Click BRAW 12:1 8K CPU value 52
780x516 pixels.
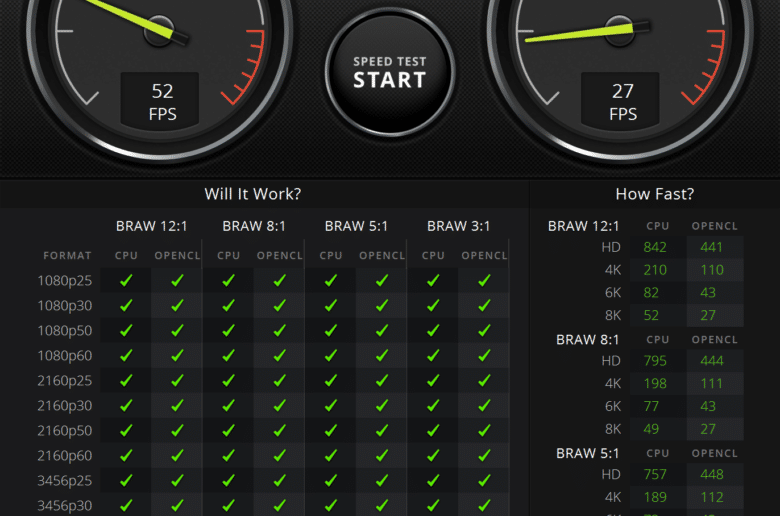click(x=651, y=315)
